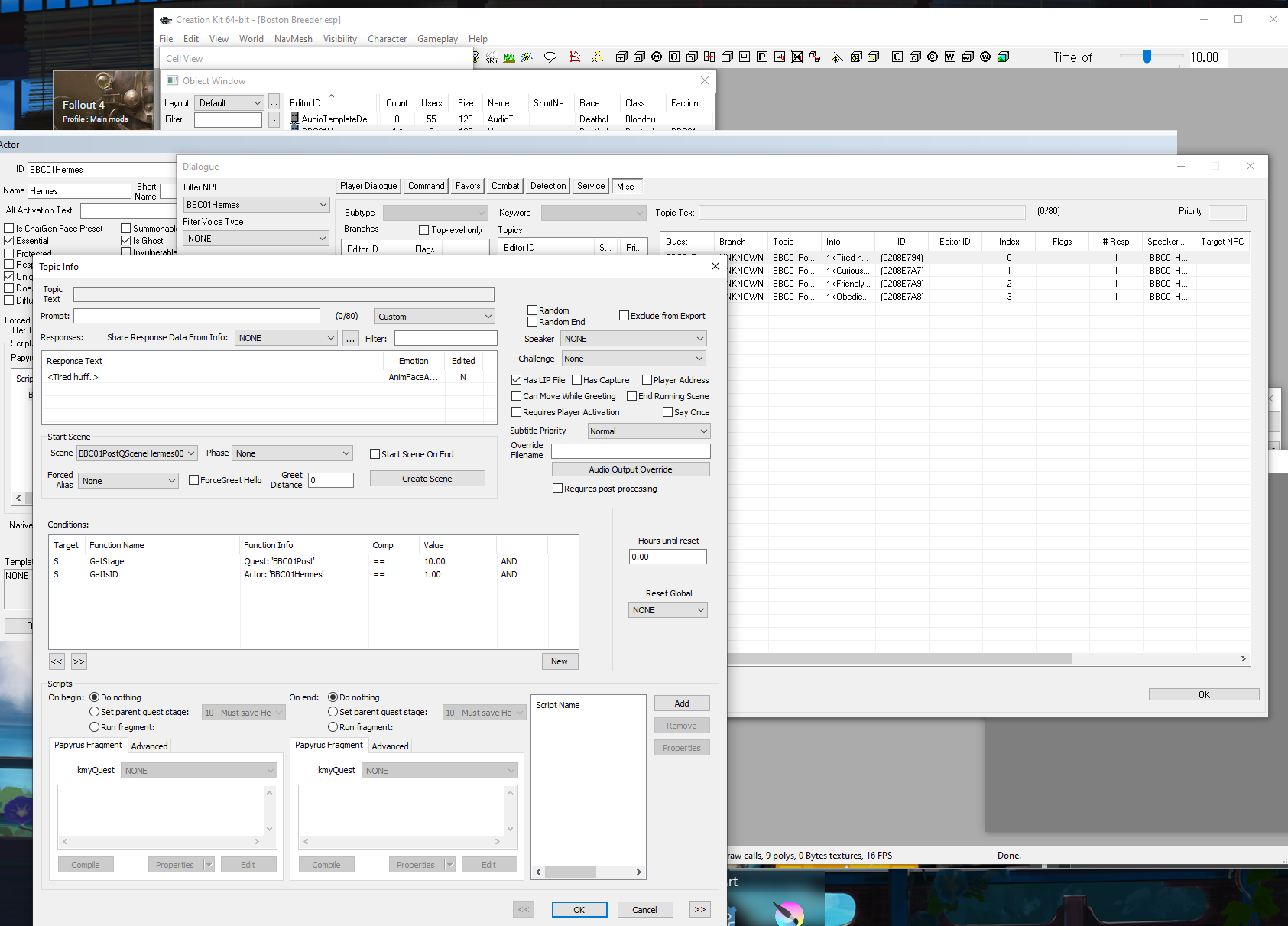Click the boxed letter C toolbar icon

click(x=897, y=57)
